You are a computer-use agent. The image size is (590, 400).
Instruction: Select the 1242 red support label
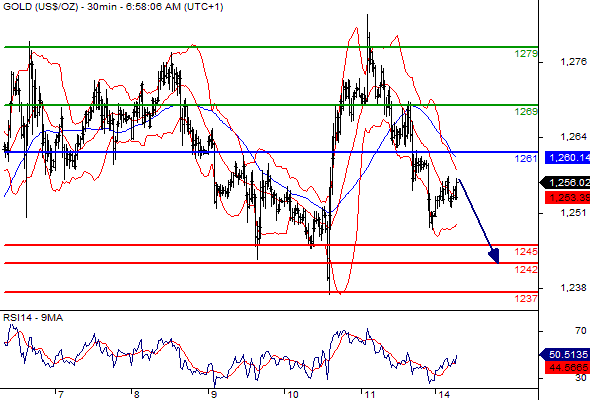click(526, 269)
